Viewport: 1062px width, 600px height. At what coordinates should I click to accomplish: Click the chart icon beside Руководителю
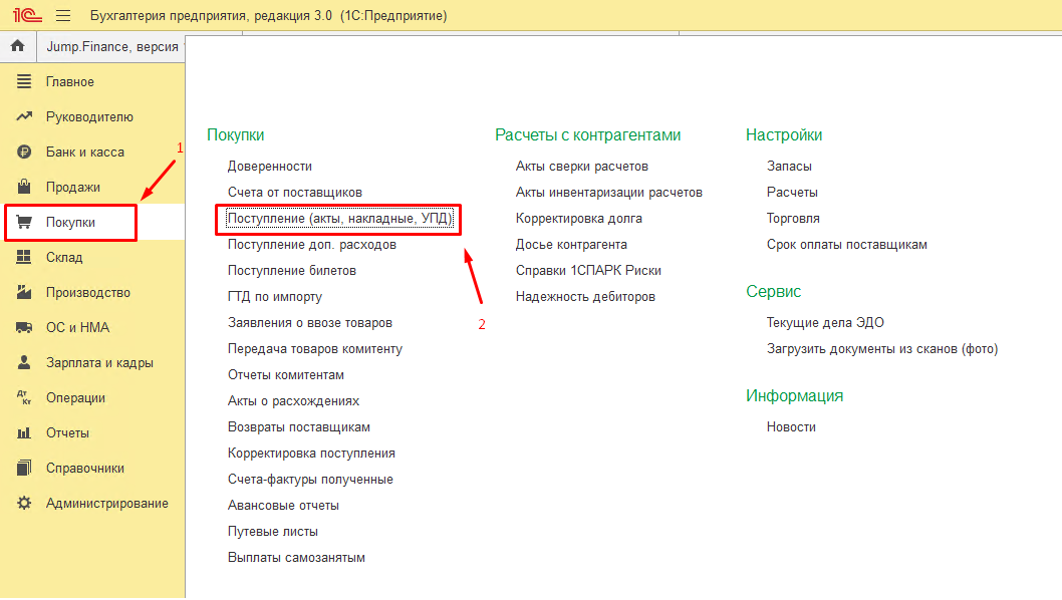(25, 117)
